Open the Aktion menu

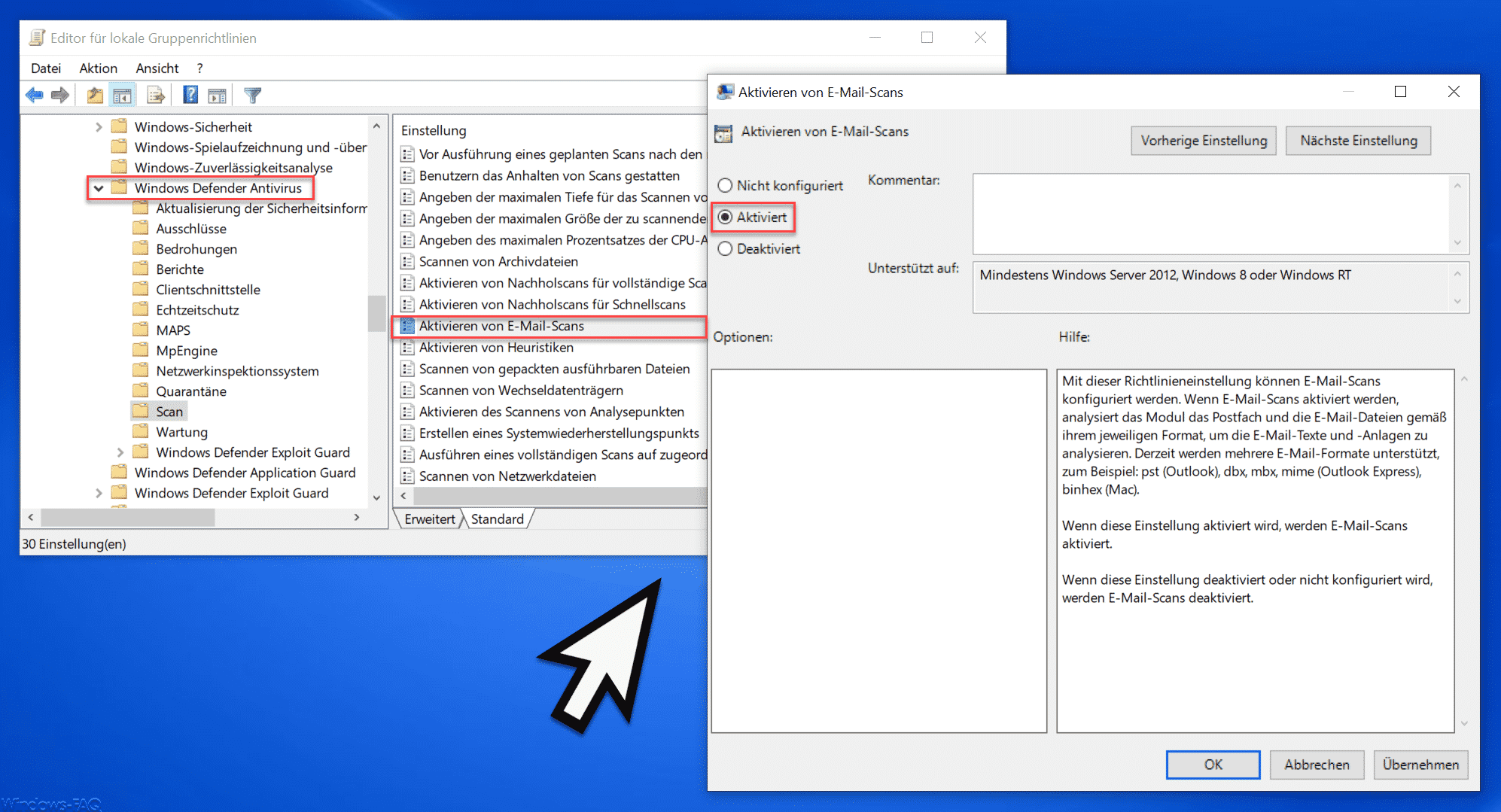pos(99,68)
